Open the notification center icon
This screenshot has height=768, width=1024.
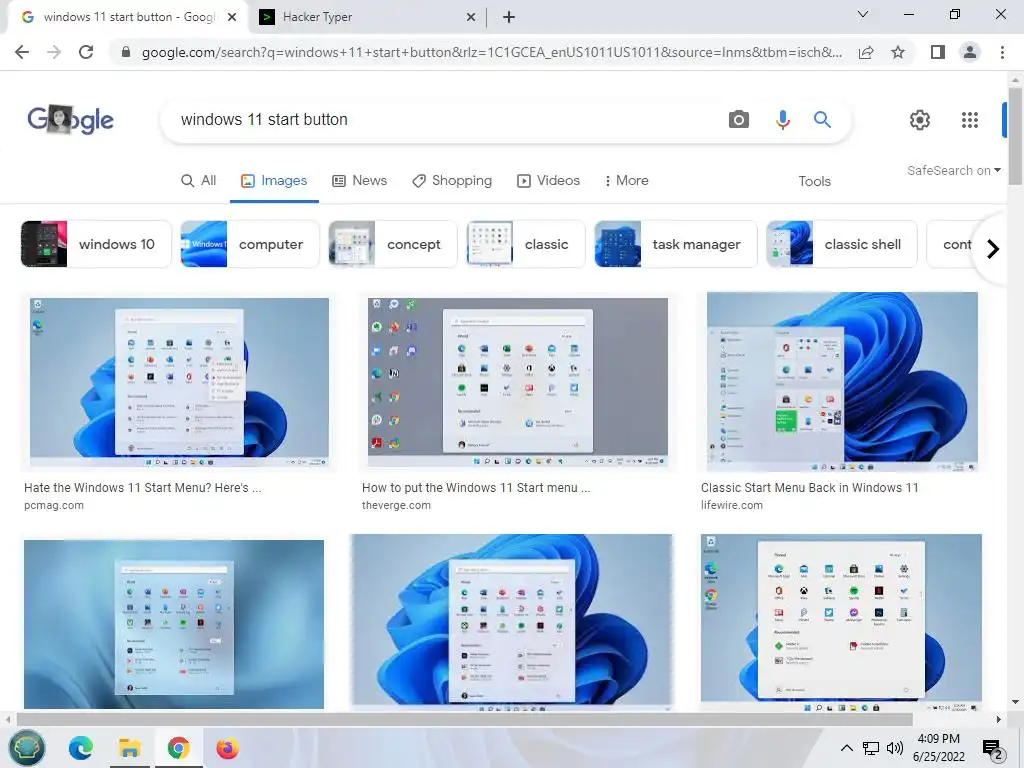tap(992, 749)
